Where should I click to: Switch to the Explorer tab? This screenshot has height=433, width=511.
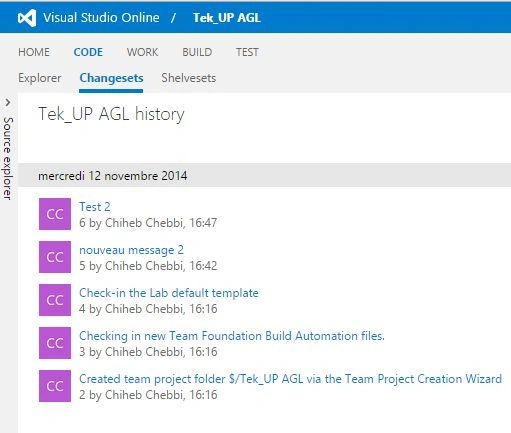pos(39,78)
